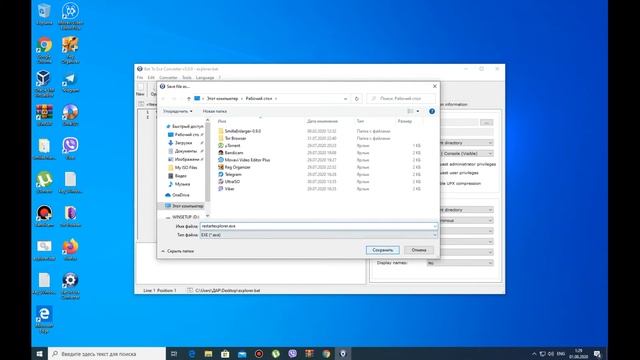The height and width of the screenshot is (360, 640).
Task: Open the Converter menu in Bat To Exe Converter
Action: (168, 78)
